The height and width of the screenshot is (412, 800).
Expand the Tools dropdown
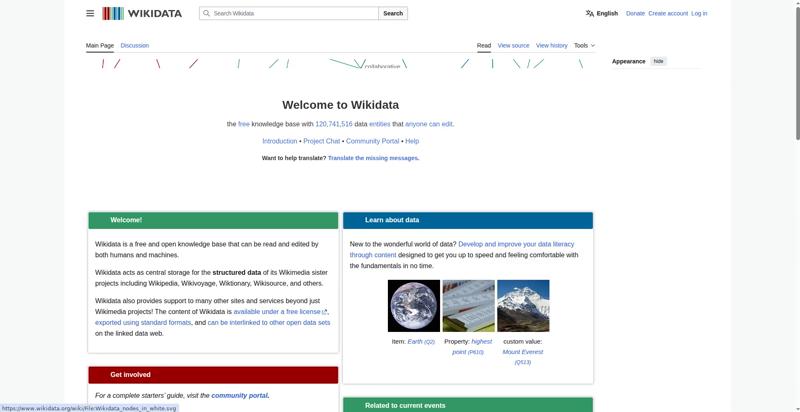click(x=584, y=45)
